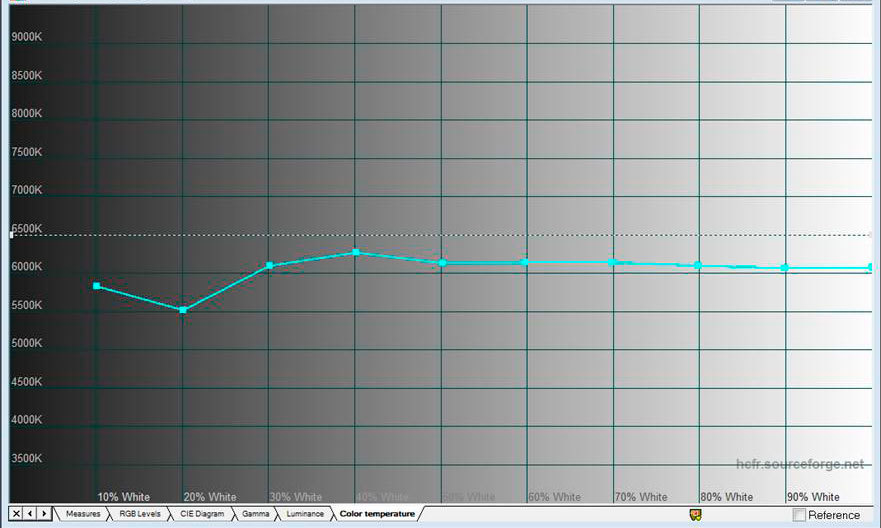
Task: View the Luminance tab
Action: tap(305, 513)
